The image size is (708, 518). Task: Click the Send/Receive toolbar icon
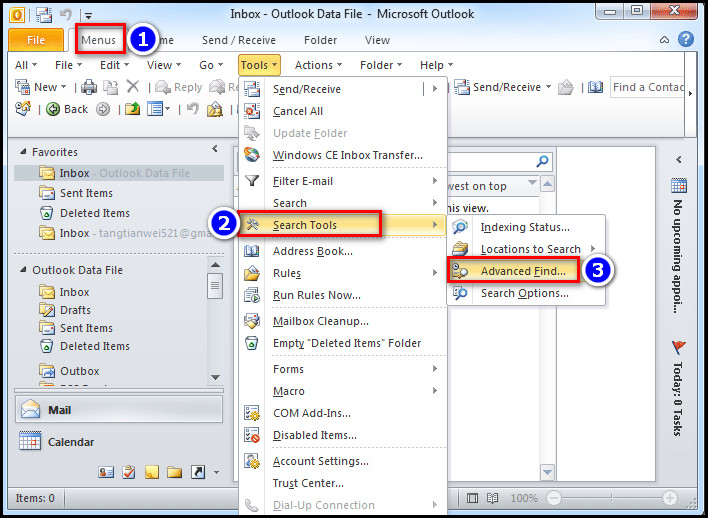click(x=462, y=87)
